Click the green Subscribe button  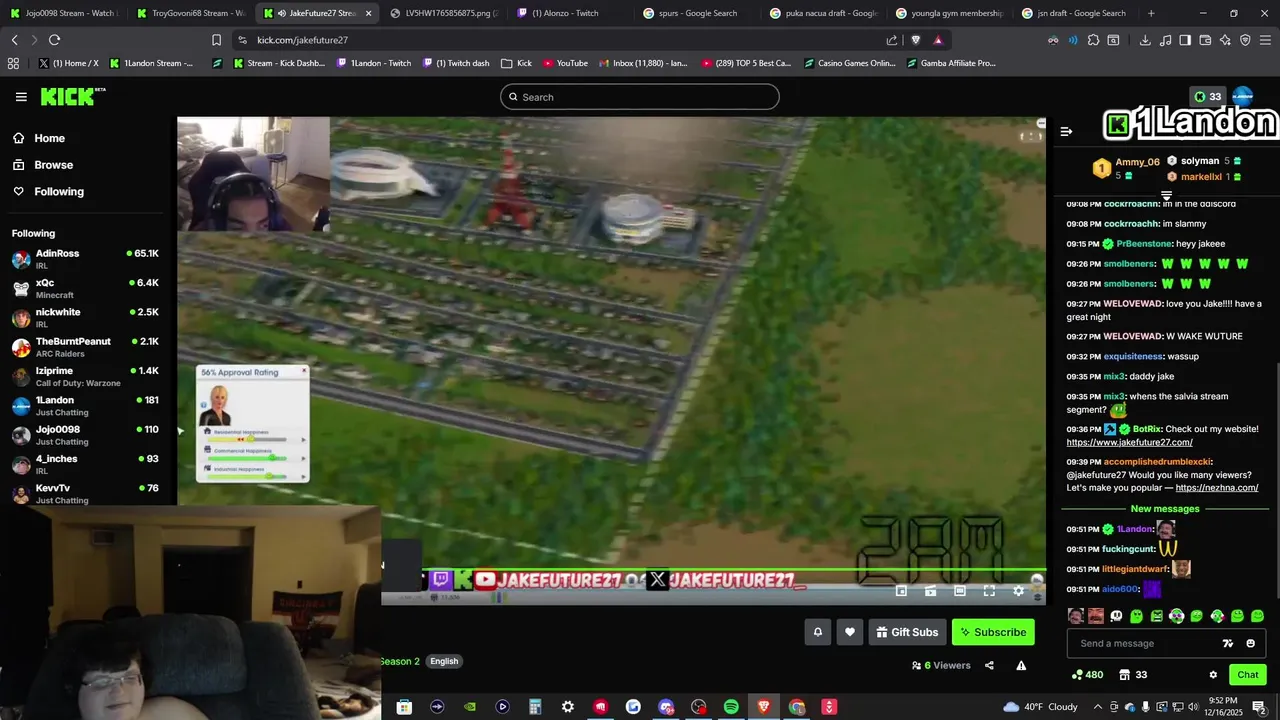coord(993,632)
